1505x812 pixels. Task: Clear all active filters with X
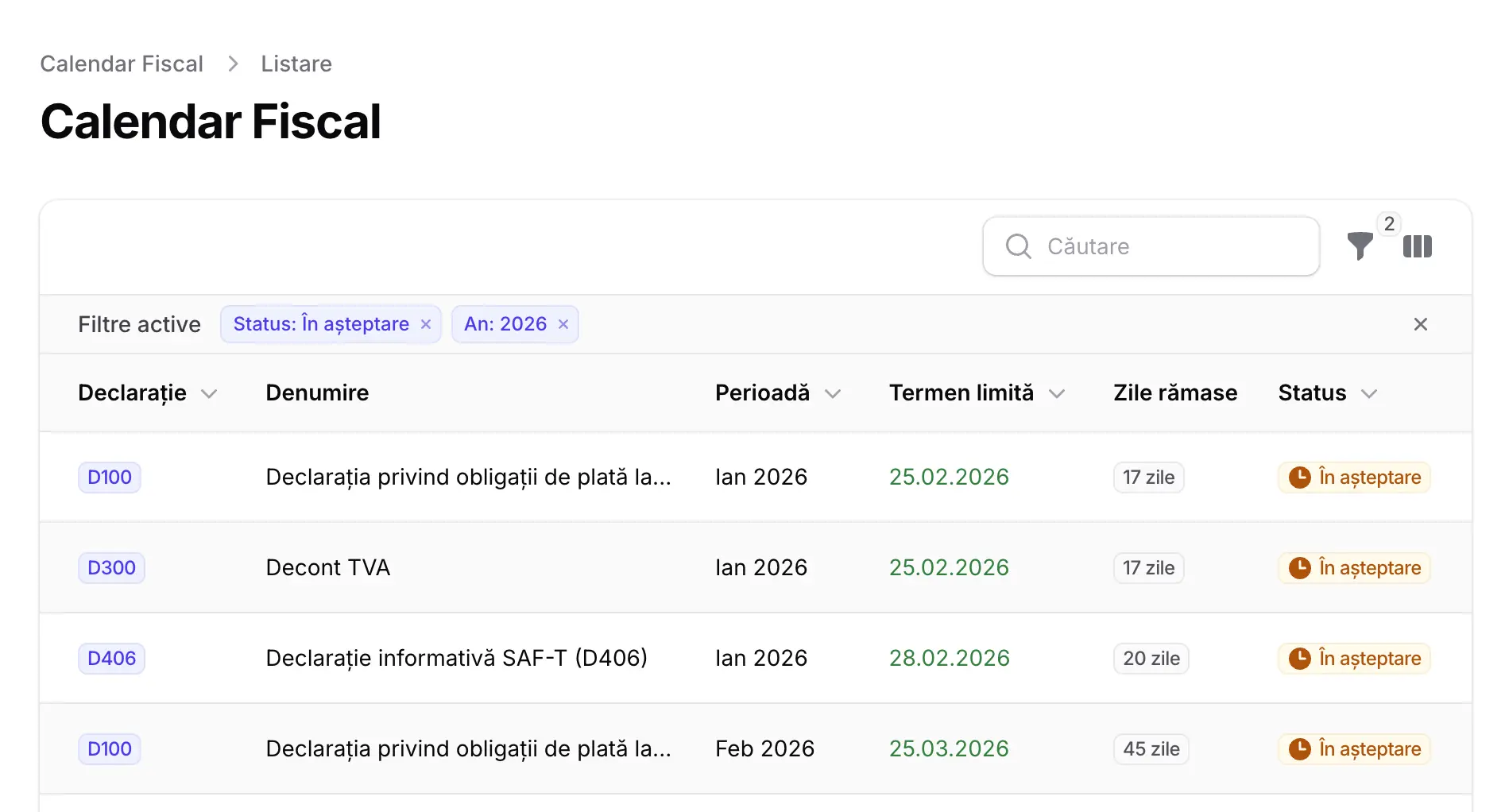point(1420,324)
